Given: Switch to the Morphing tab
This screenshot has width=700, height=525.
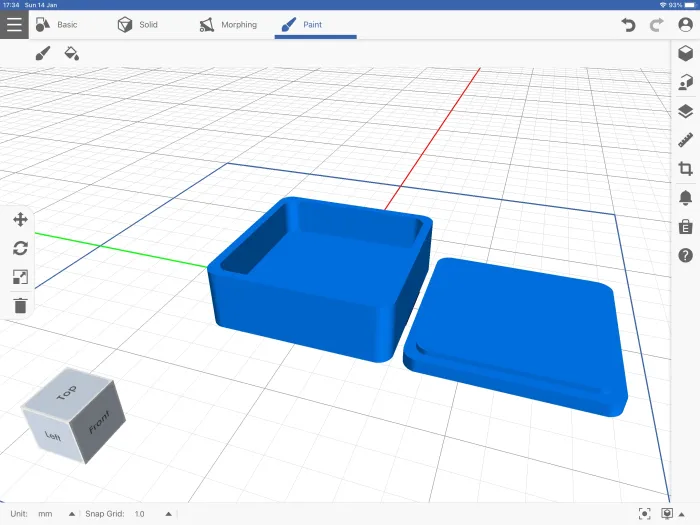Looking at the screenshot, I should tap(228, 24).
